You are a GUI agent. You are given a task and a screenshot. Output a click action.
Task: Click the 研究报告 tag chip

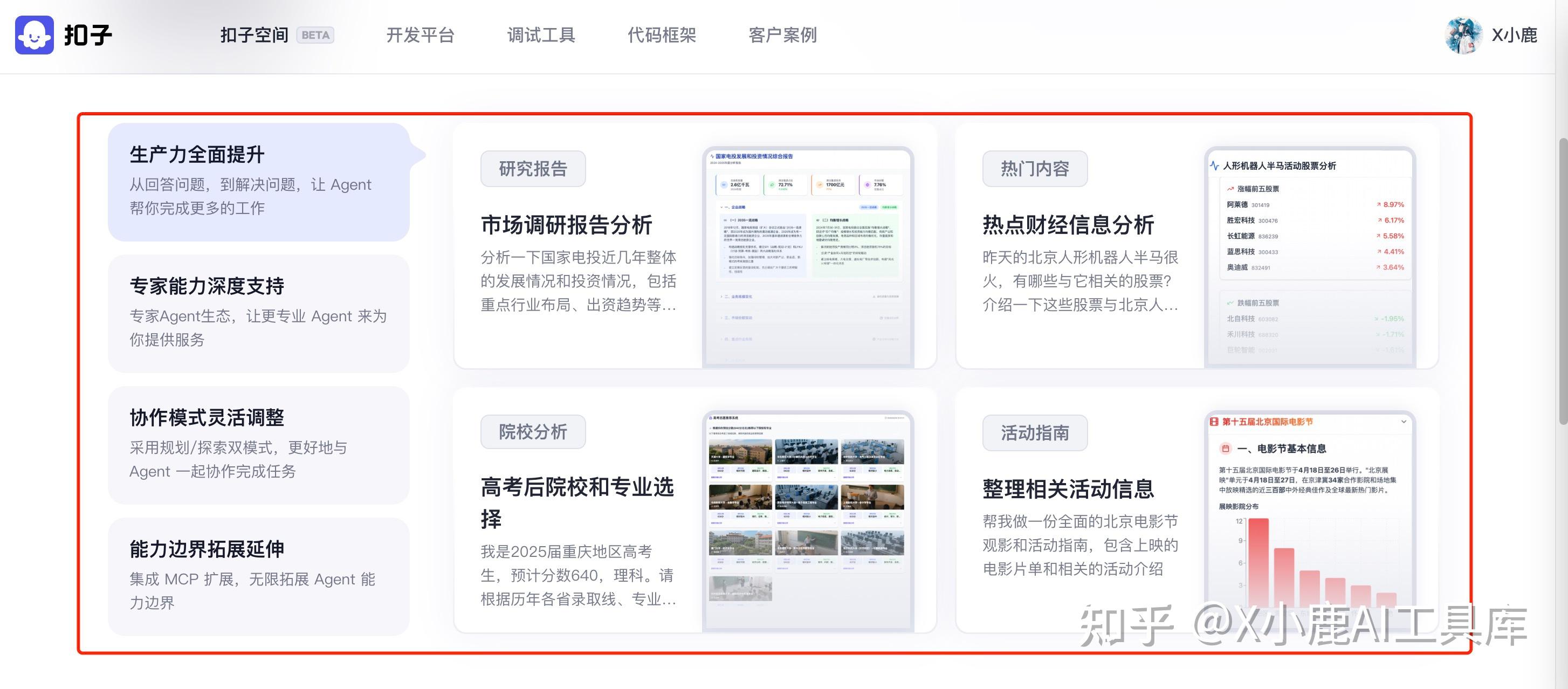click(x=532, y=169)
